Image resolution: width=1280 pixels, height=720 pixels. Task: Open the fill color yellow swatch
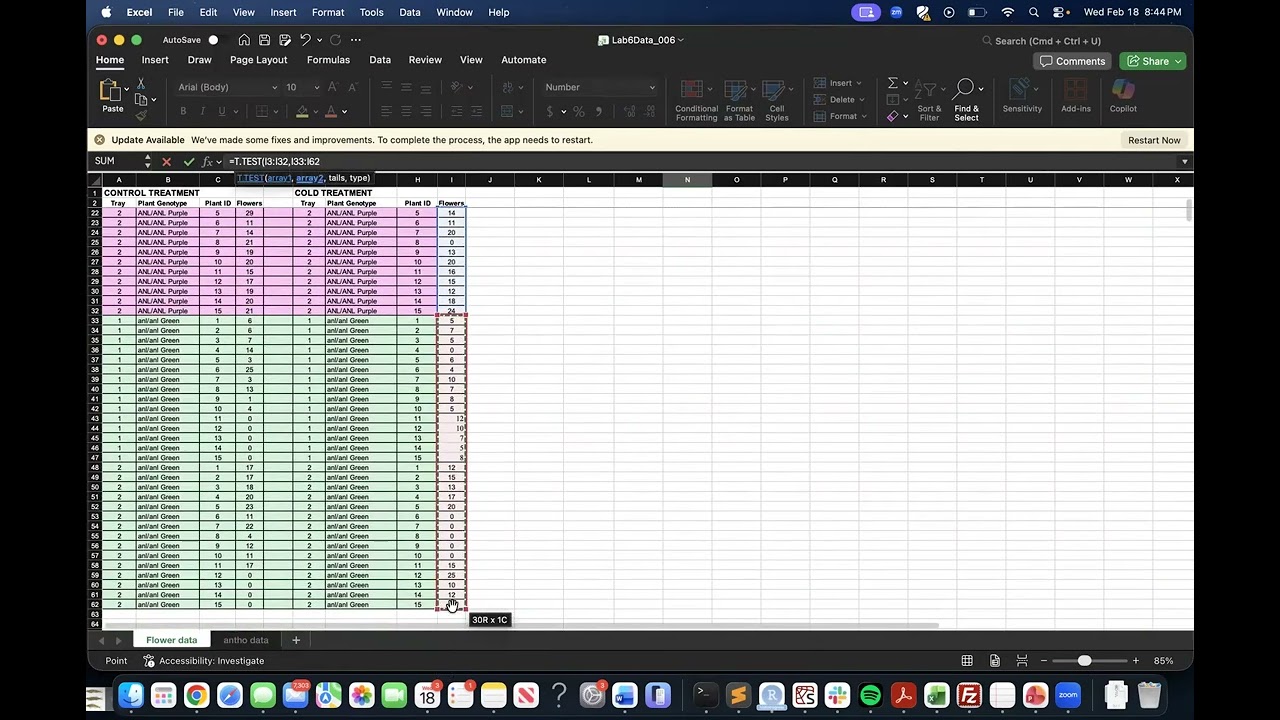(x=303, y=111)
